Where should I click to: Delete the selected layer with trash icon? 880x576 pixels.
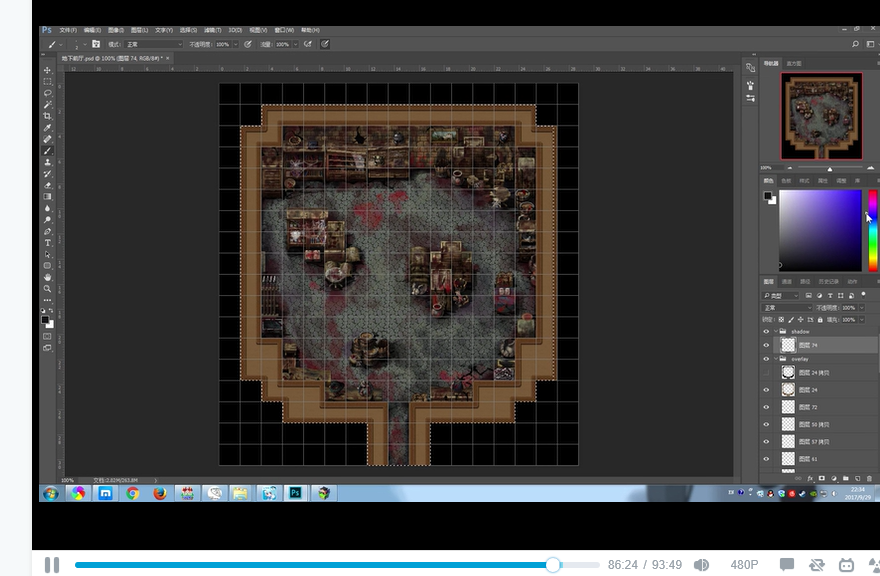[x=869, y=478]
